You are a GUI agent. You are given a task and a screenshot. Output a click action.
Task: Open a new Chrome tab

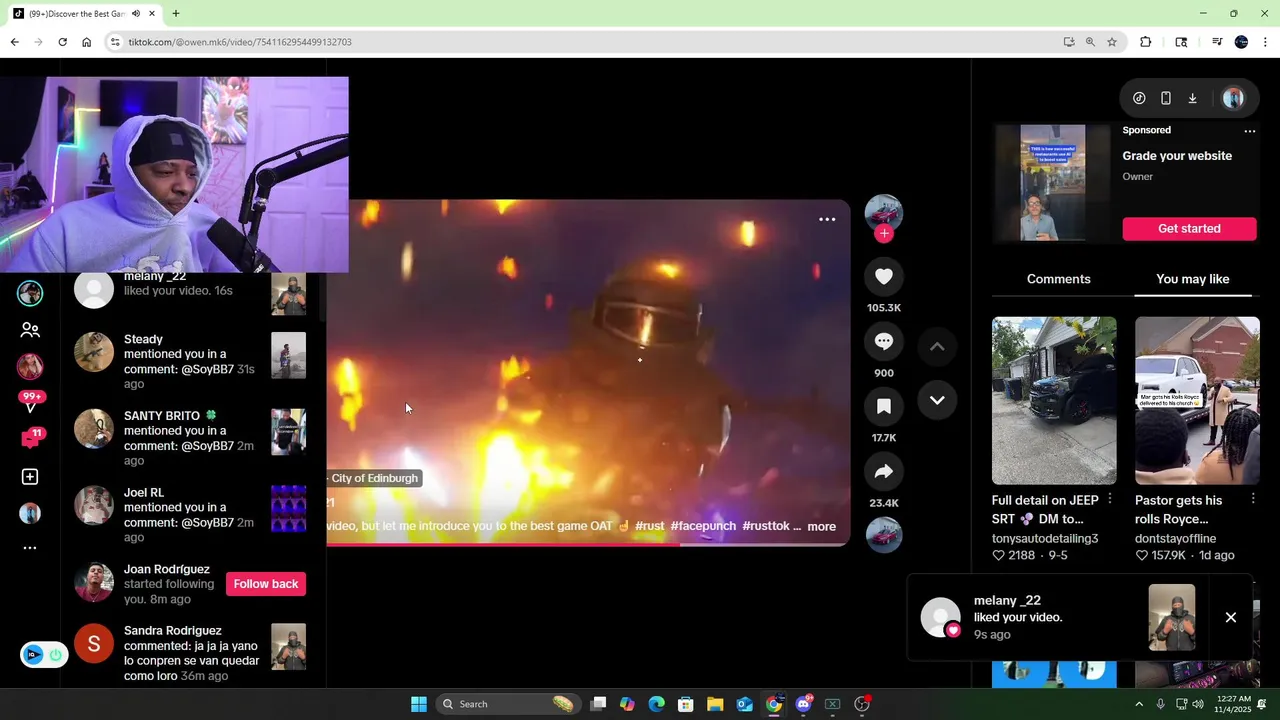click(176, 14)
